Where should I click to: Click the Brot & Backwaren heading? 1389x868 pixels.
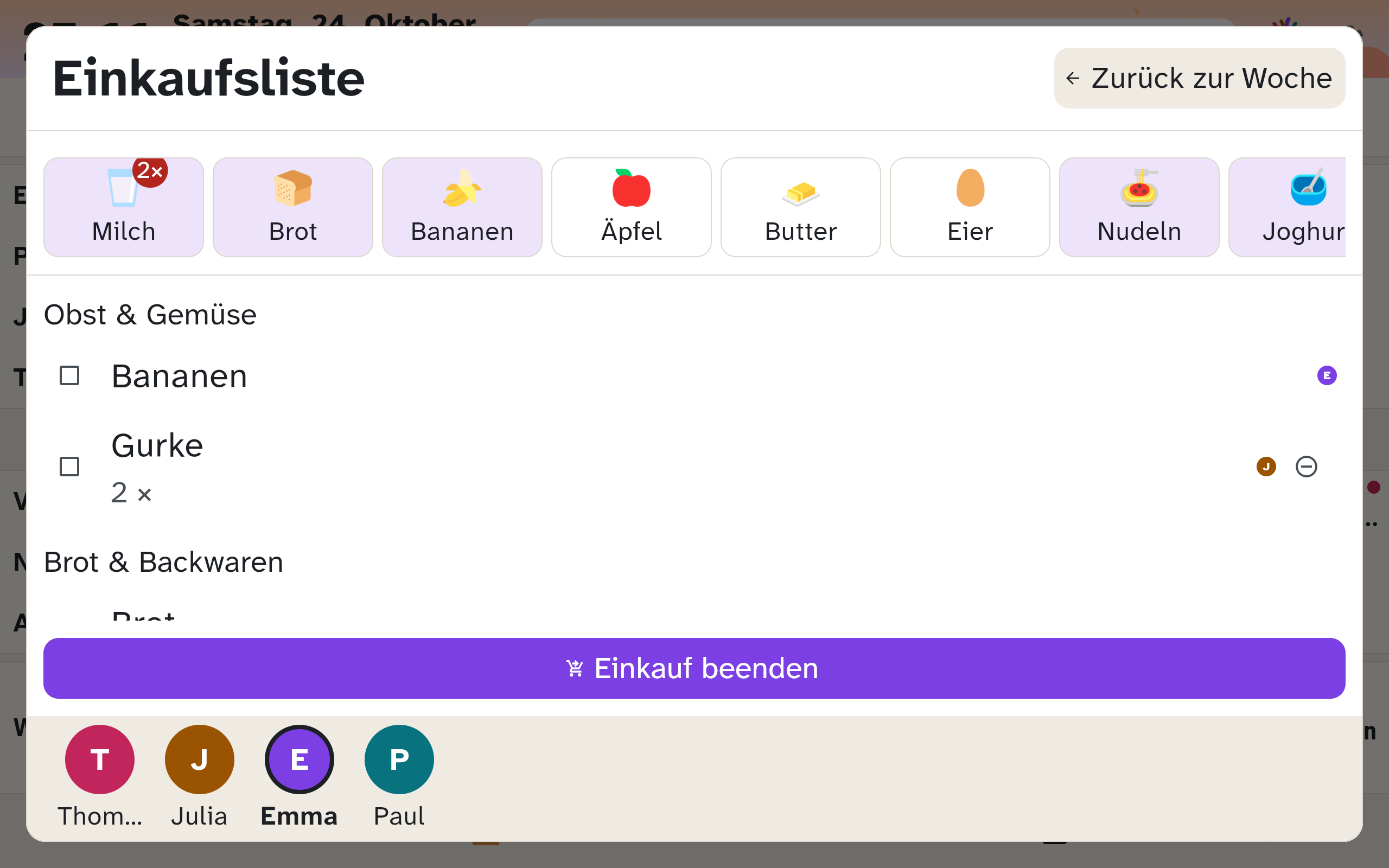pos(163,562)
